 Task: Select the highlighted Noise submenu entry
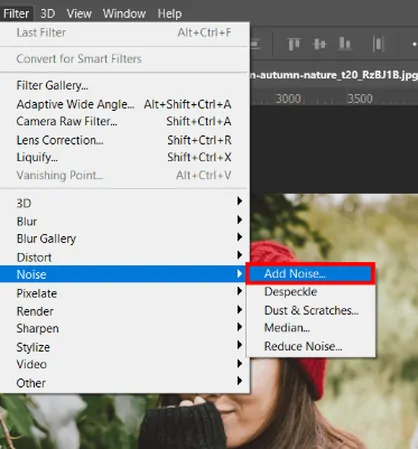pos(124,274)
